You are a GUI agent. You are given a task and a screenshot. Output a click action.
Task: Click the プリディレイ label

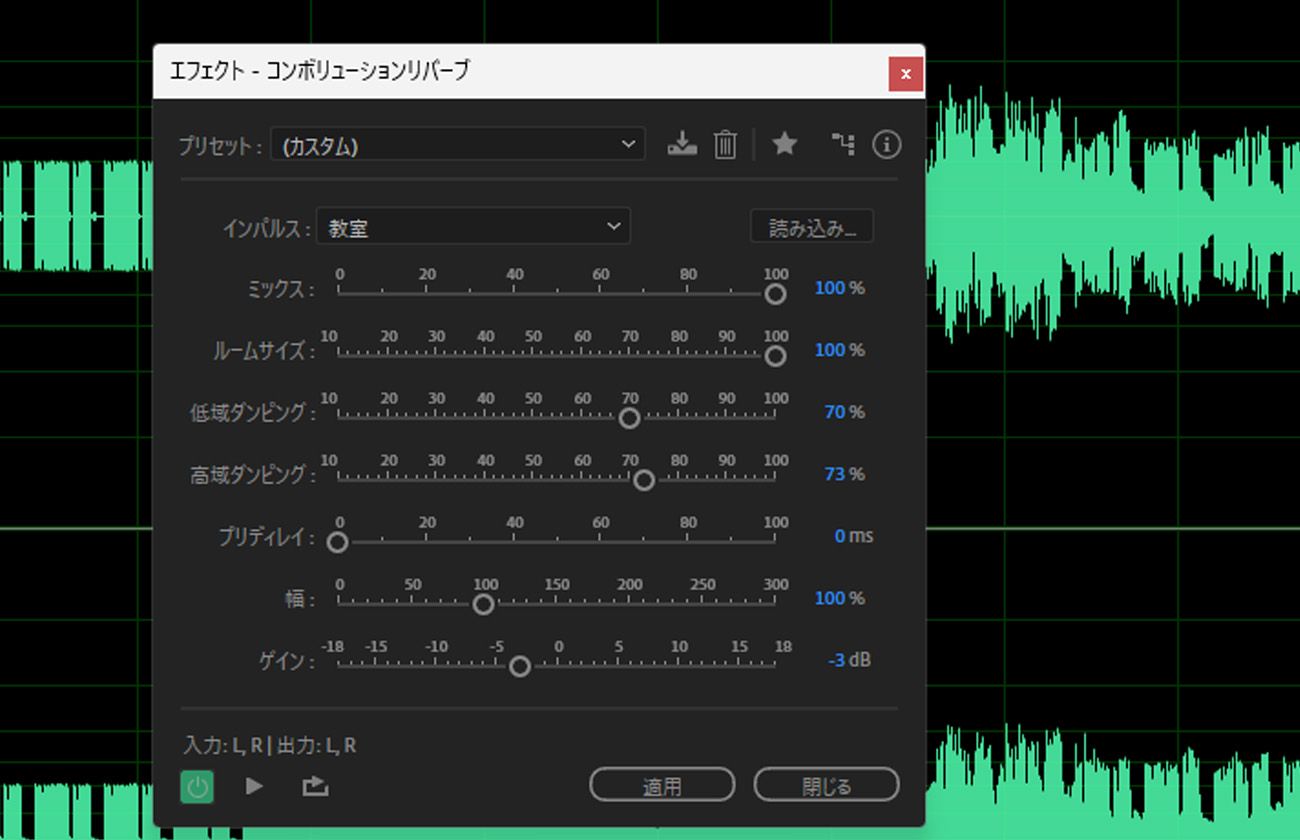267,537
